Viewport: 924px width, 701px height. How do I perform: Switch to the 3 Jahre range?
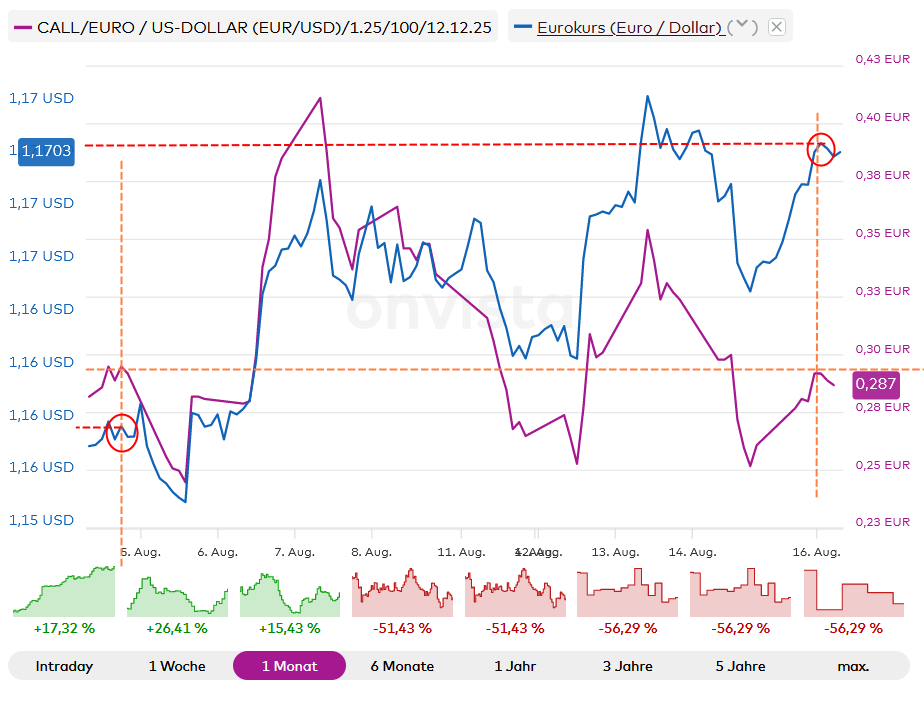click(627, 666)
